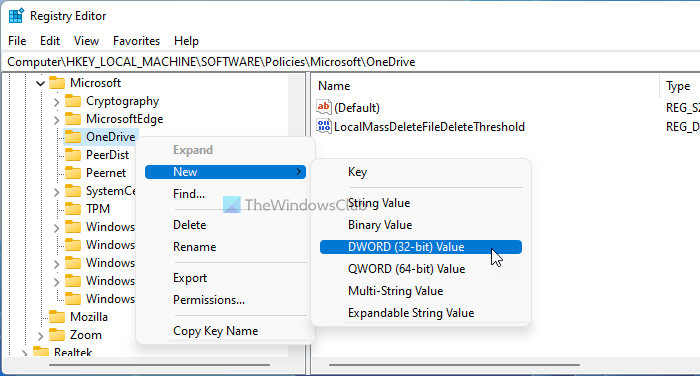The width and height of the screenshot is (700, 376).
Task: Select the Cryptography key label
Action: 122,101
